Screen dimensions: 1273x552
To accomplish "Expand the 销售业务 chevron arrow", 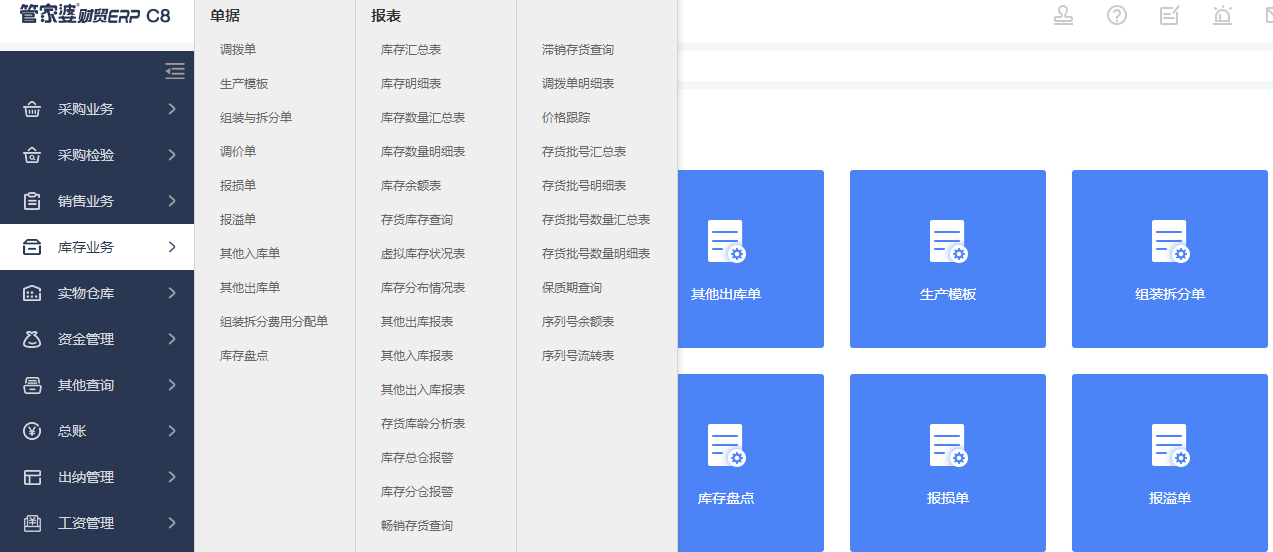I will pos(172,201).
